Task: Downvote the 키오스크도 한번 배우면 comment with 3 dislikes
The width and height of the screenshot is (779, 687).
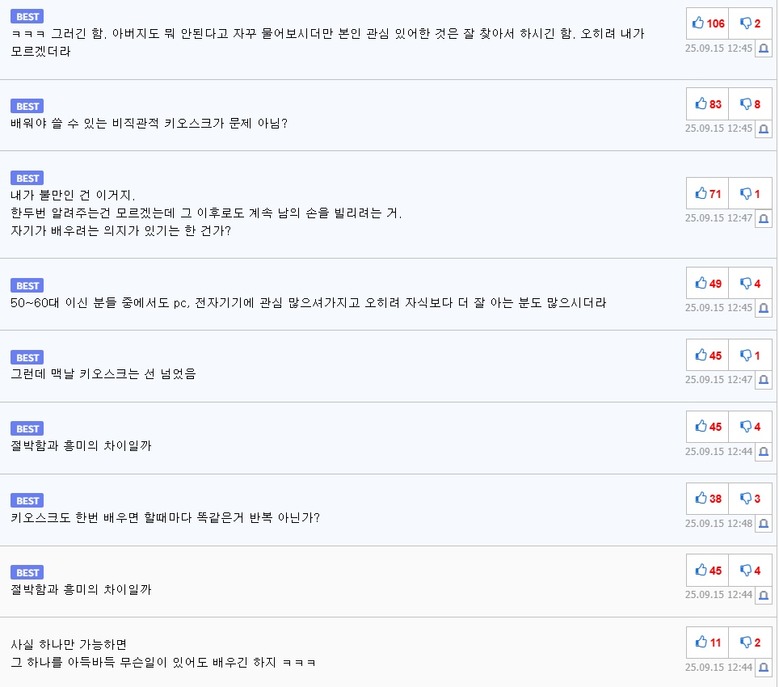Action: point(750,498)
